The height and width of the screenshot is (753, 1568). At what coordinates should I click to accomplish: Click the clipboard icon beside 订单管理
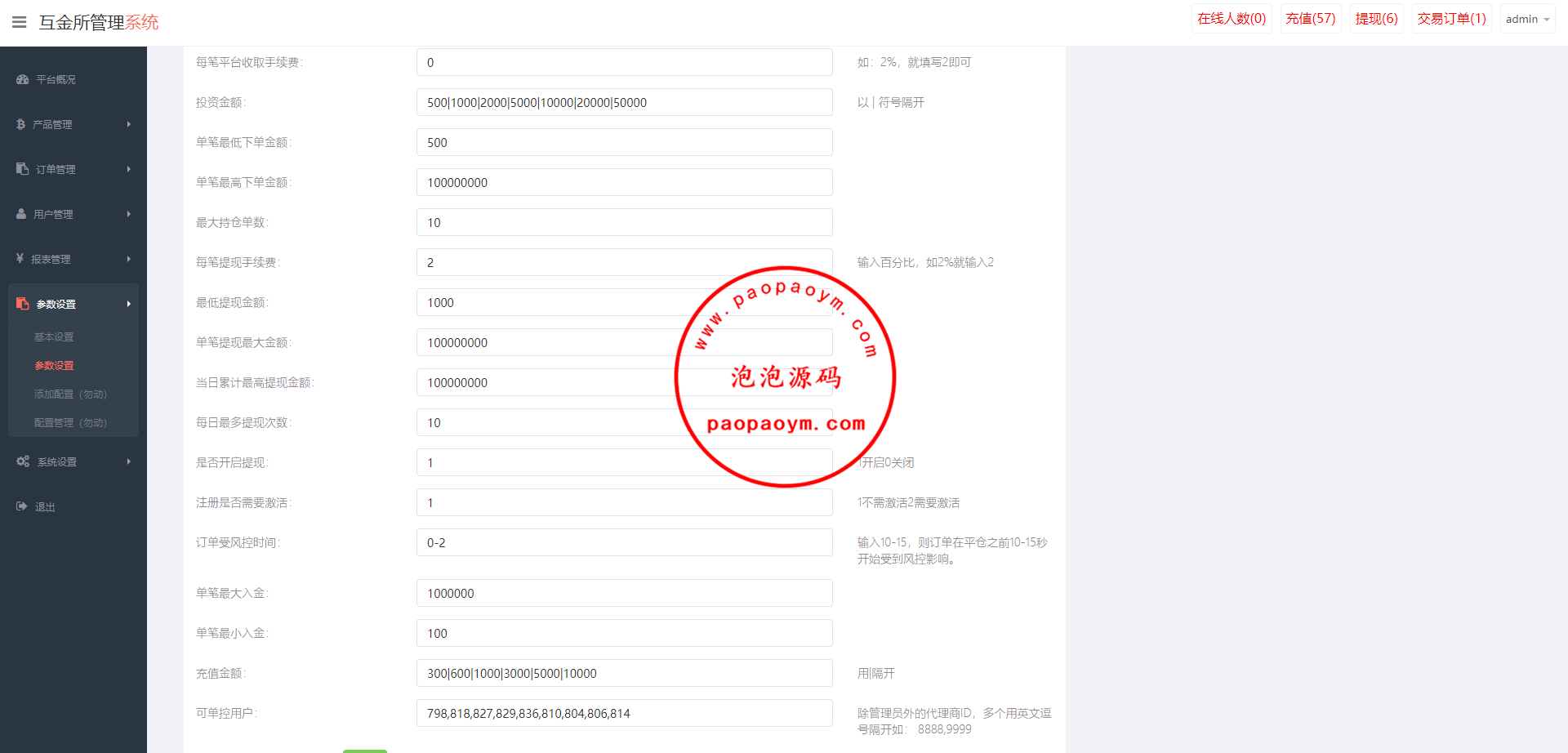click(23, 168)
